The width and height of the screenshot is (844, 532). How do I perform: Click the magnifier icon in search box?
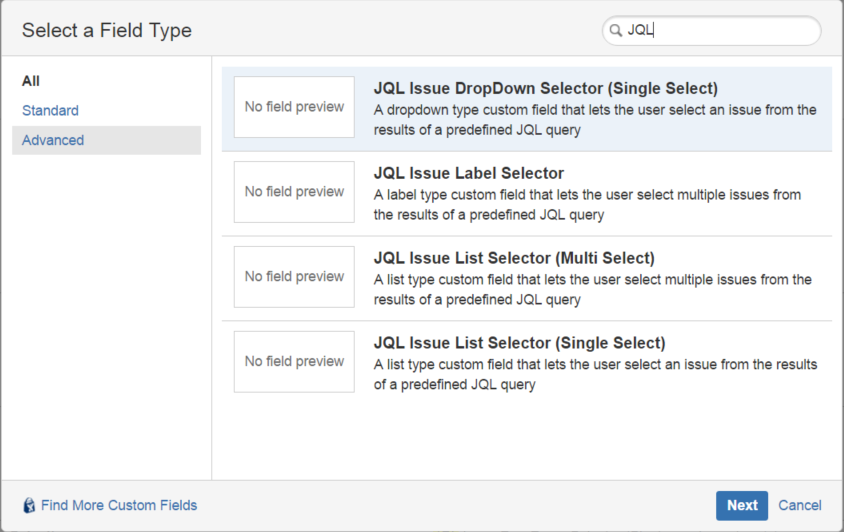tap(615, 31)
